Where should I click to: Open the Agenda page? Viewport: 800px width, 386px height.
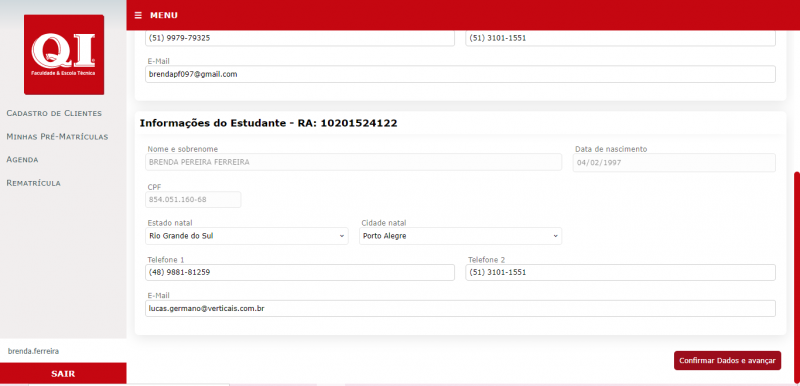[x=22, y=160]
